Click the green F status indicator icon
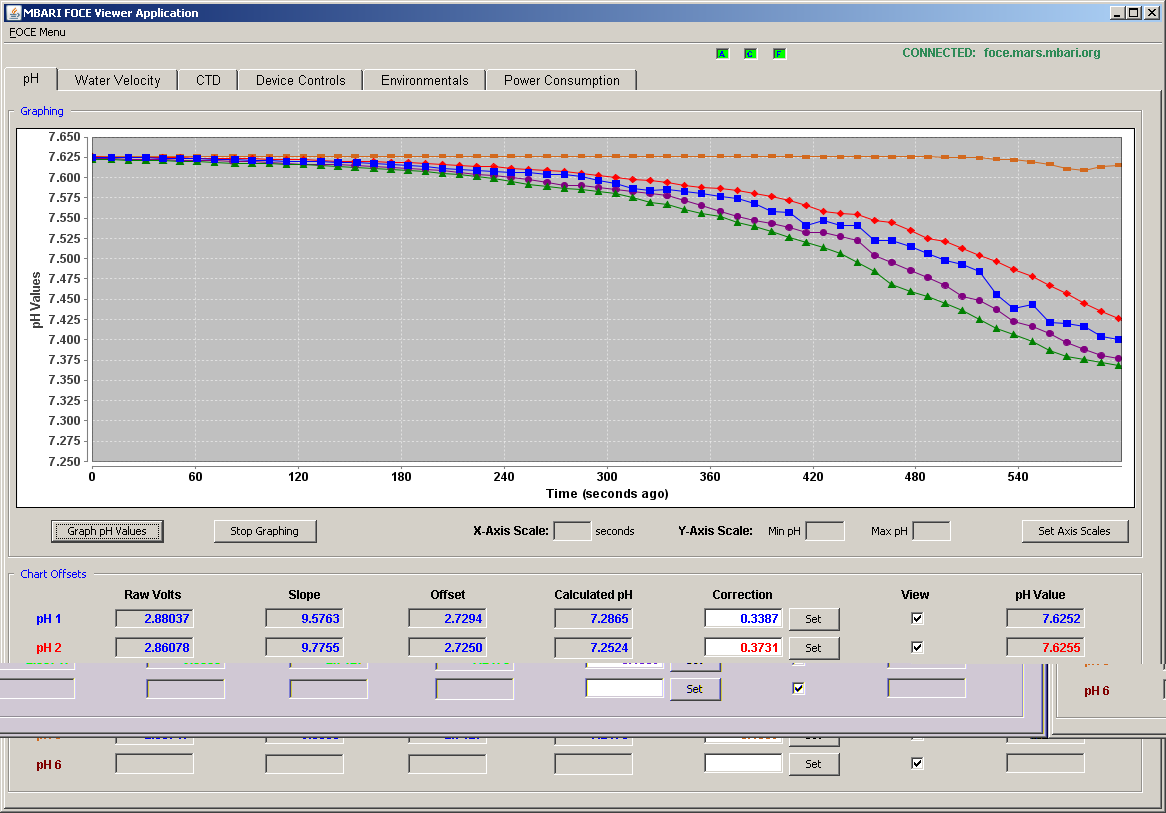Viewport: 1166px width, 813px height. 779,54
